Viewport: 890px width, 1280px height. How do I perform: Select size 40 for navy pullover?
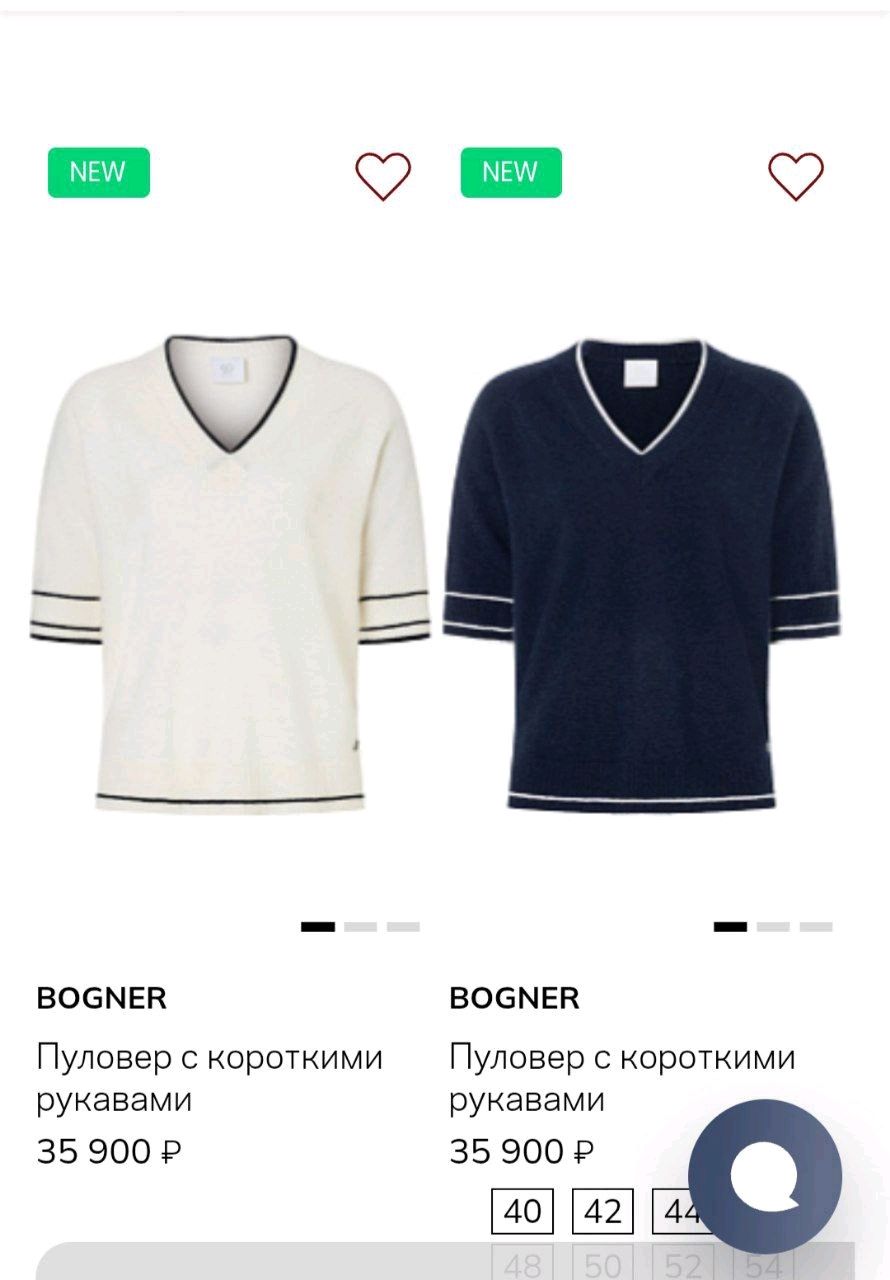[x=522, y=1212]
